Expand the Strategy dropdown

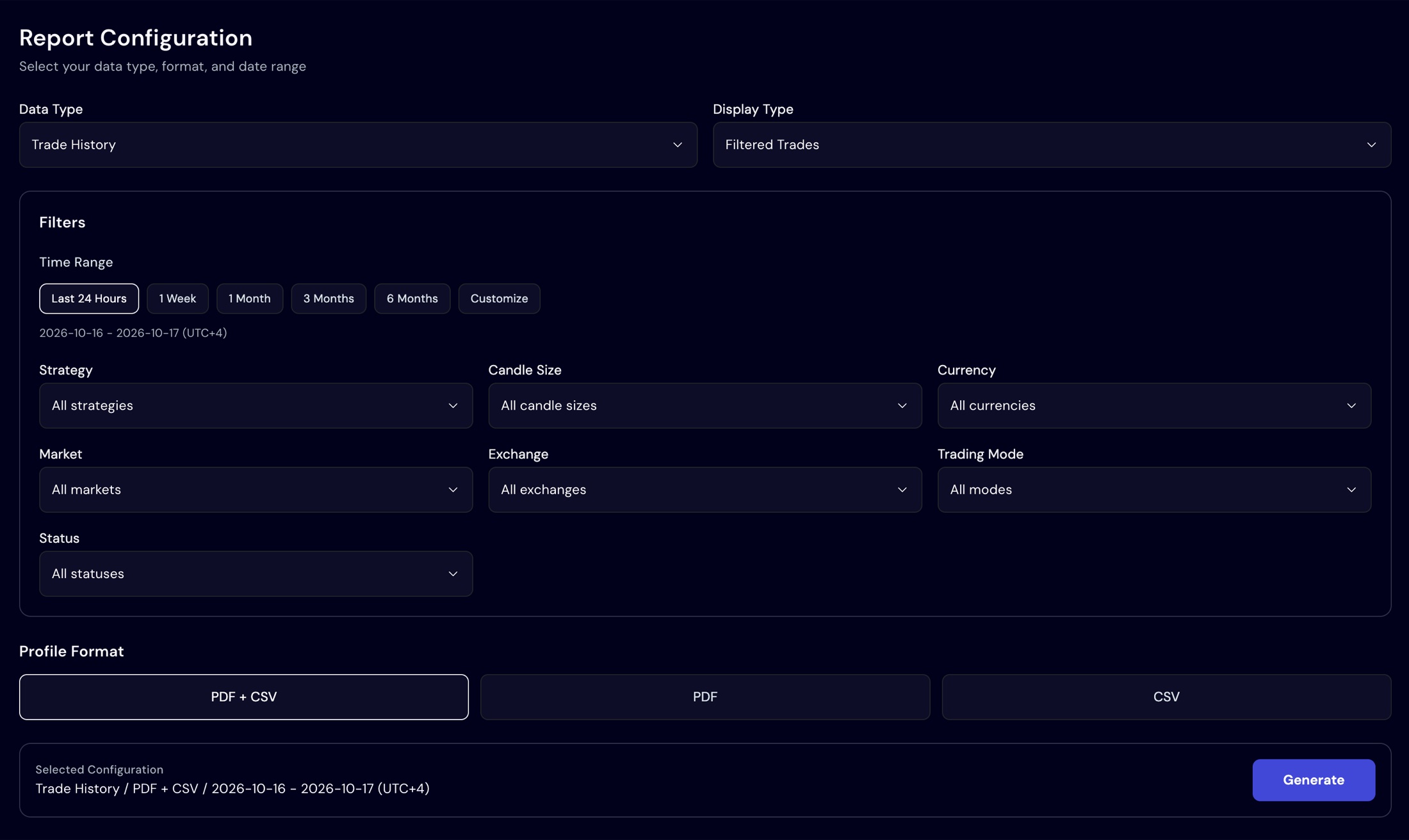[x=256, y=405]
